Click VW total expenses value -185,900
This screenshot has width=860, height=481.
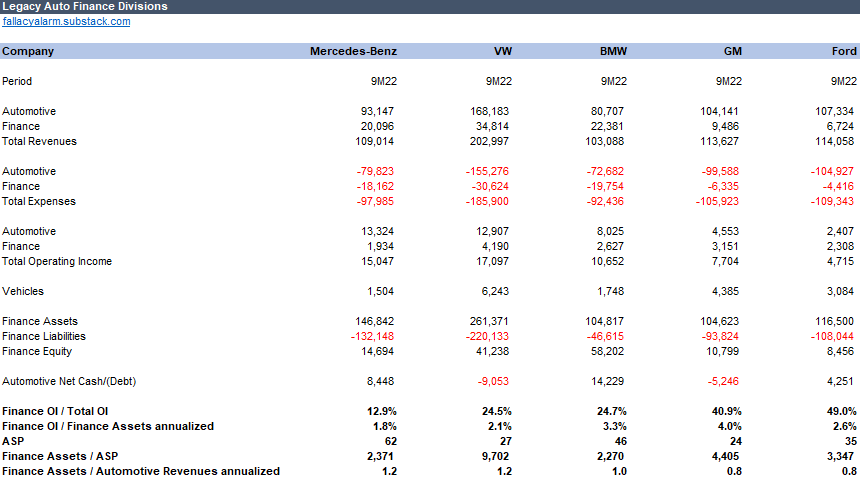click(x=487, y=201)
